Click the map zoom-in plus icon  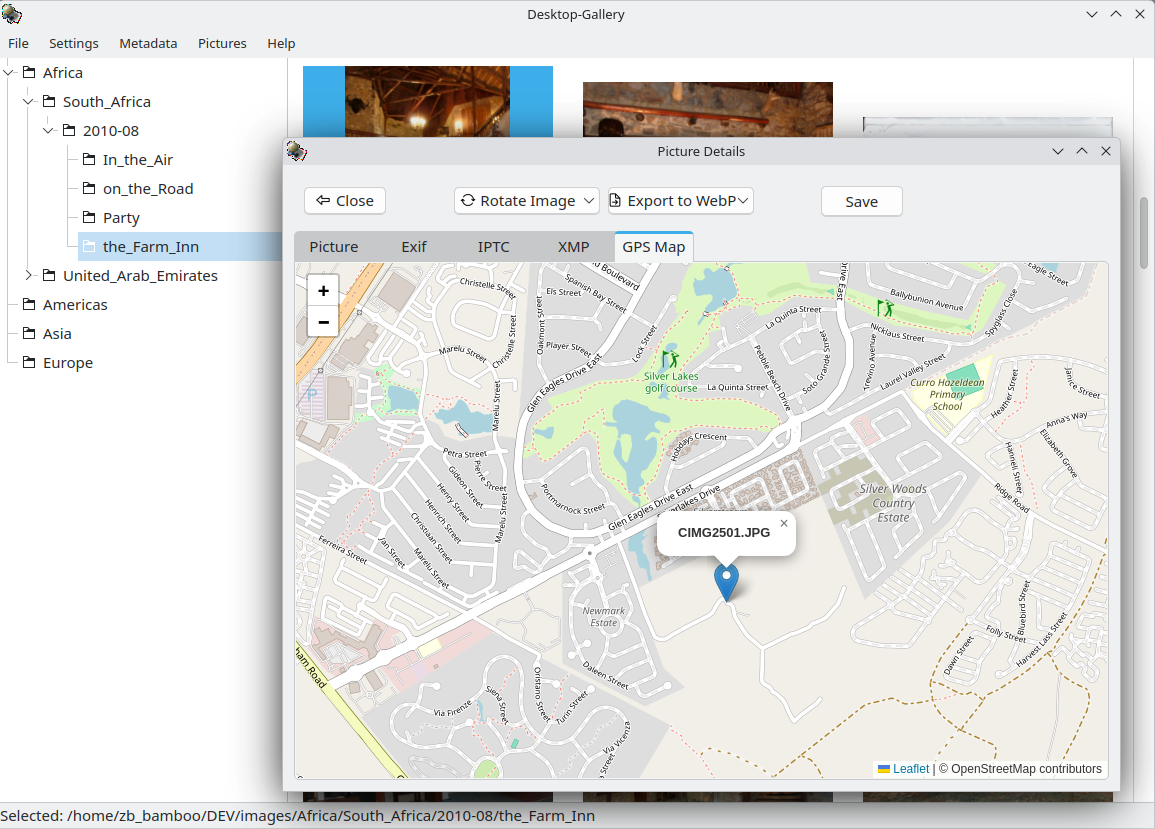tap(323, 290)
